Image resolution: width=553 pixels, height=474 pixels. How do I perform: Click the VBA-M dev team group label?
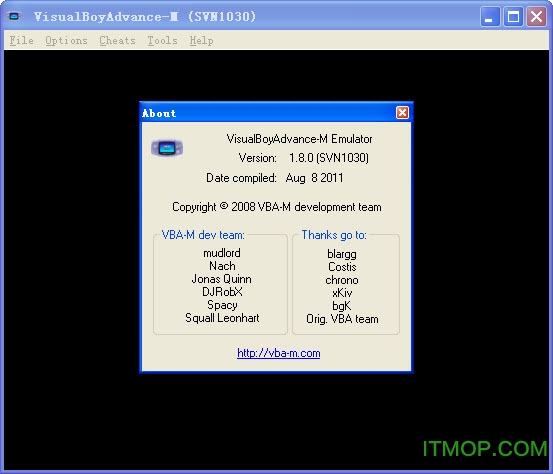tap(203, 235)
